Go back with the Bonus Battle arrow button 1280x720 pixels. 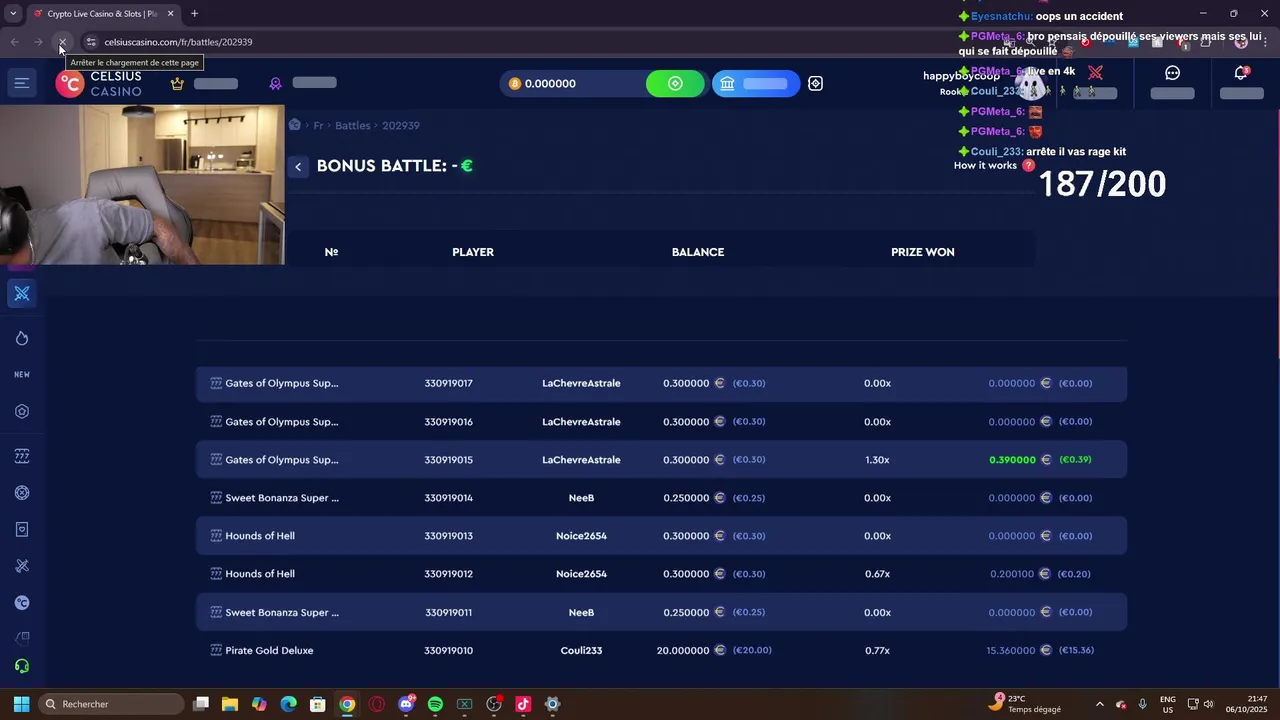tap(298, 167)
